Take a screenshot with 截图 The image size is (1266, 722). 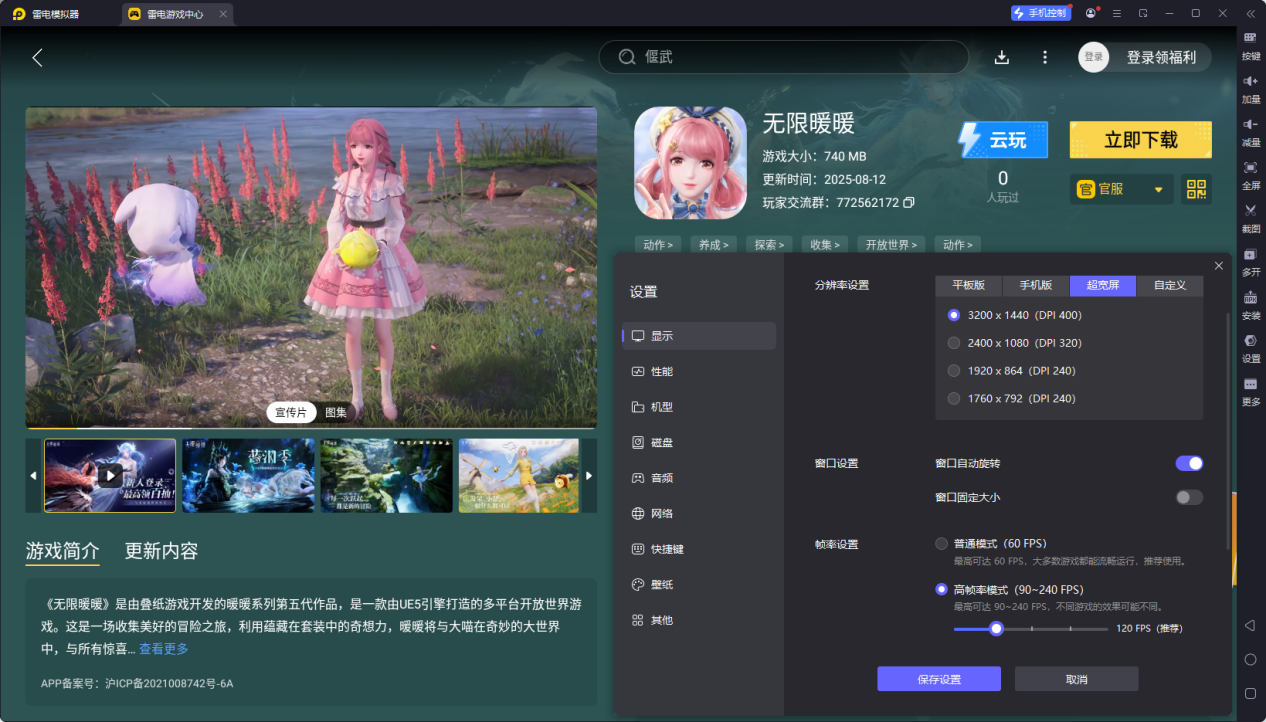coord(1250,217)
